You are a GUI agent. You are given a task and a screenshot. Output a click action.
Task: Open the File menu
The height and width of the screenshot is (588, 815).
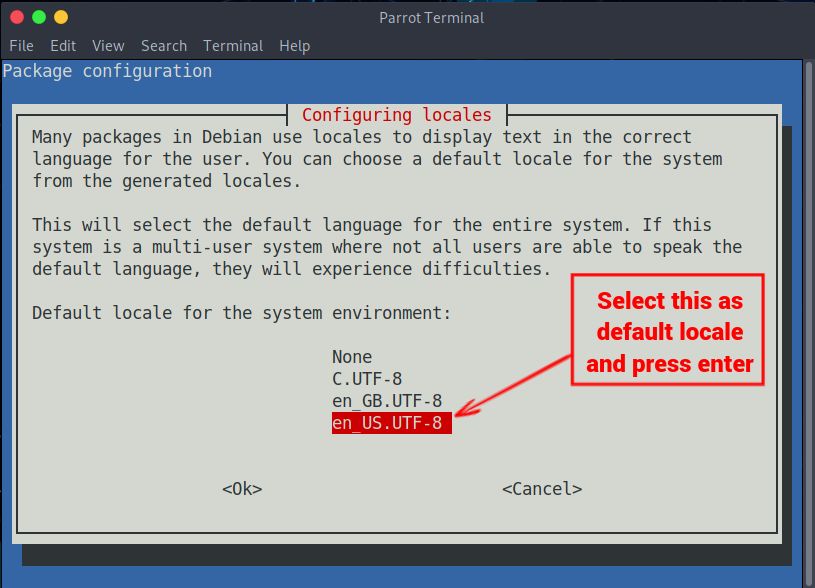[x=21, y=45]
